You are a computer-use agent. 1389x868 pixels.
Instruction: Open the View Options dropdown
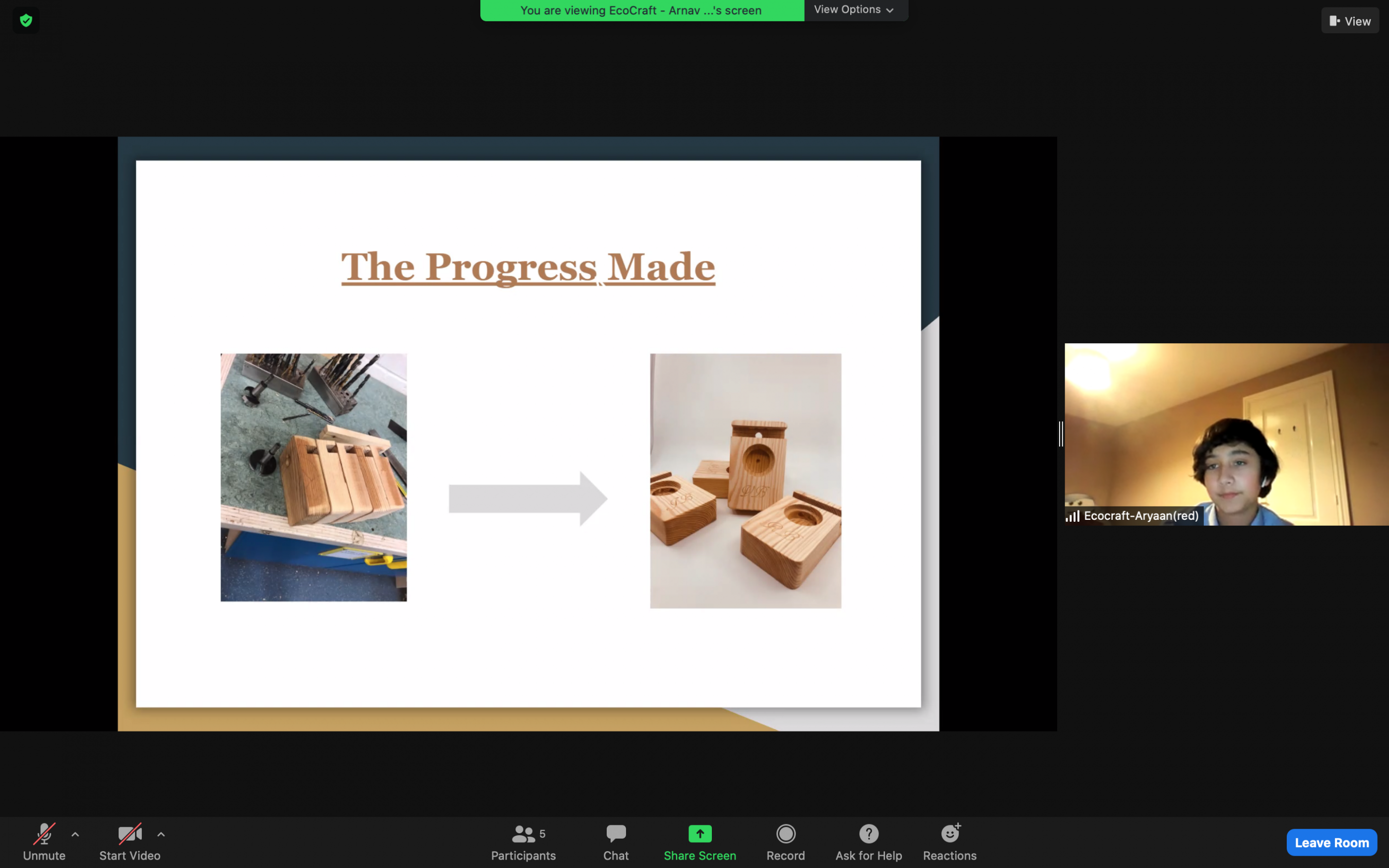855,10
